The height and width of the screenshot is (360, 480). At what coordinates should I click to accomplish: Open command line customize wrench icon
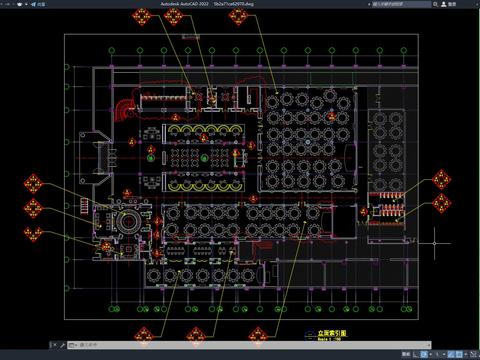click(x=62, y=345)
